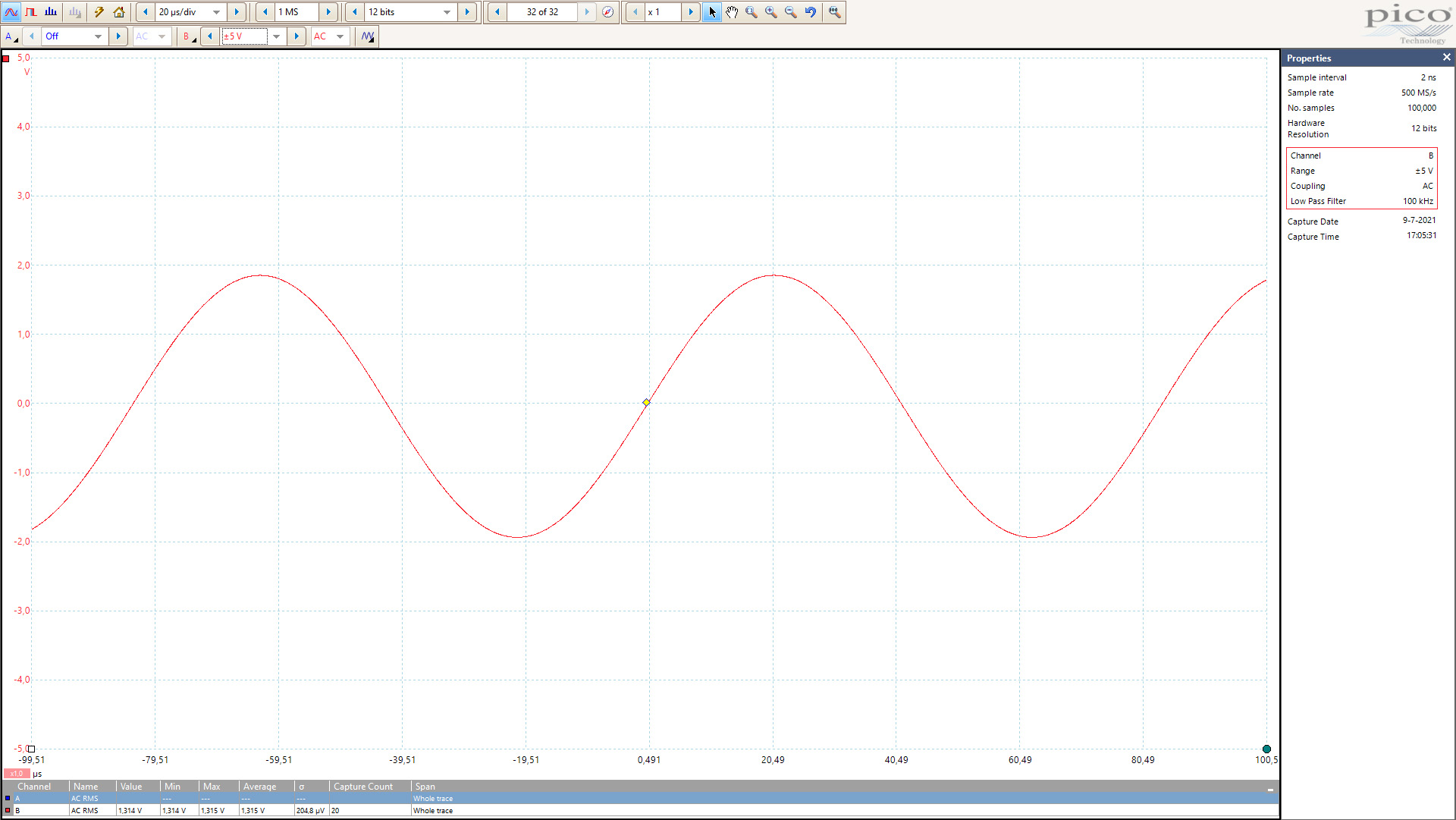Select the window zoom magnifier tool
This screenshot has width=1456, height=820.
[x=752, y=12]
